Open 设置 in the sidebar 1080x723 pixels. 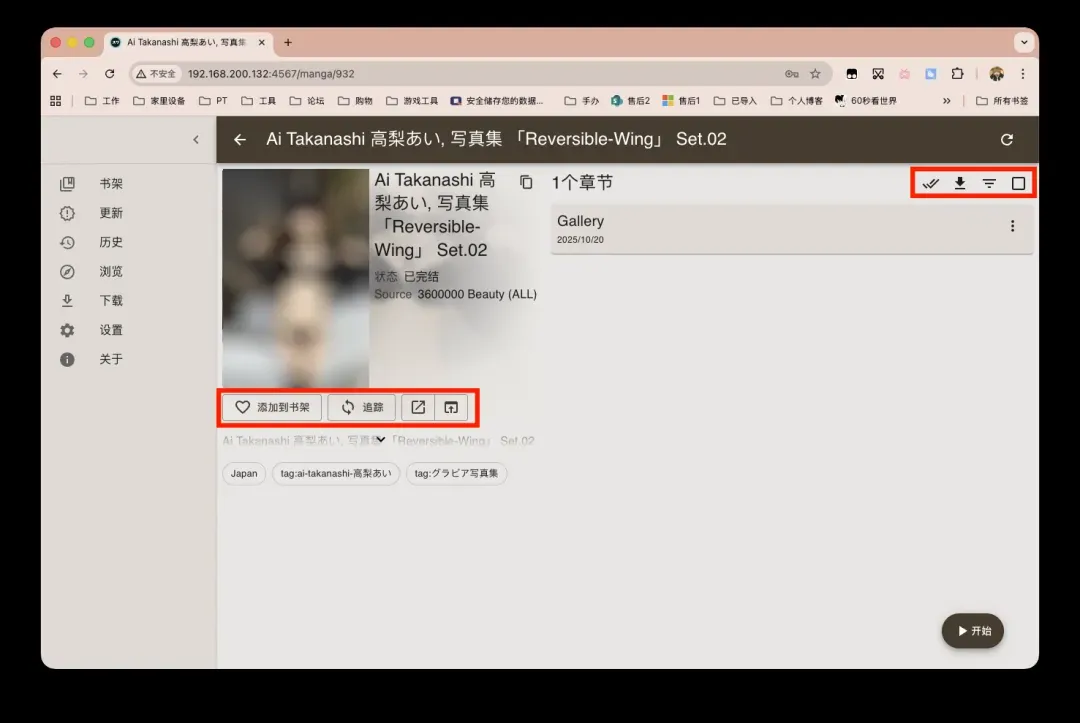tap(110, 330)
